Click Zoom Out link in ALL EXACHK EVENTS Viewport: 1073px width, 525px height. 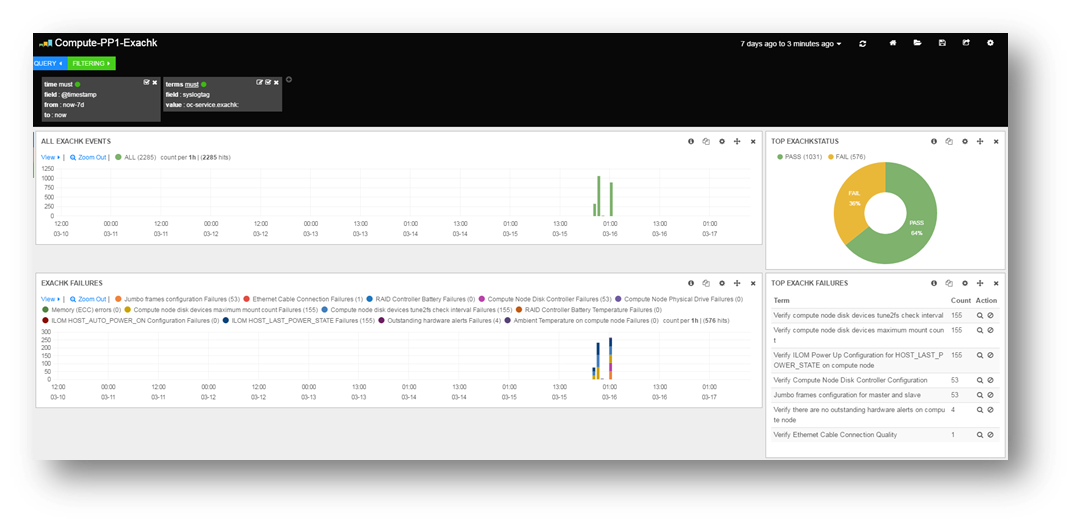pyautogui.click(x=88, y=157)
